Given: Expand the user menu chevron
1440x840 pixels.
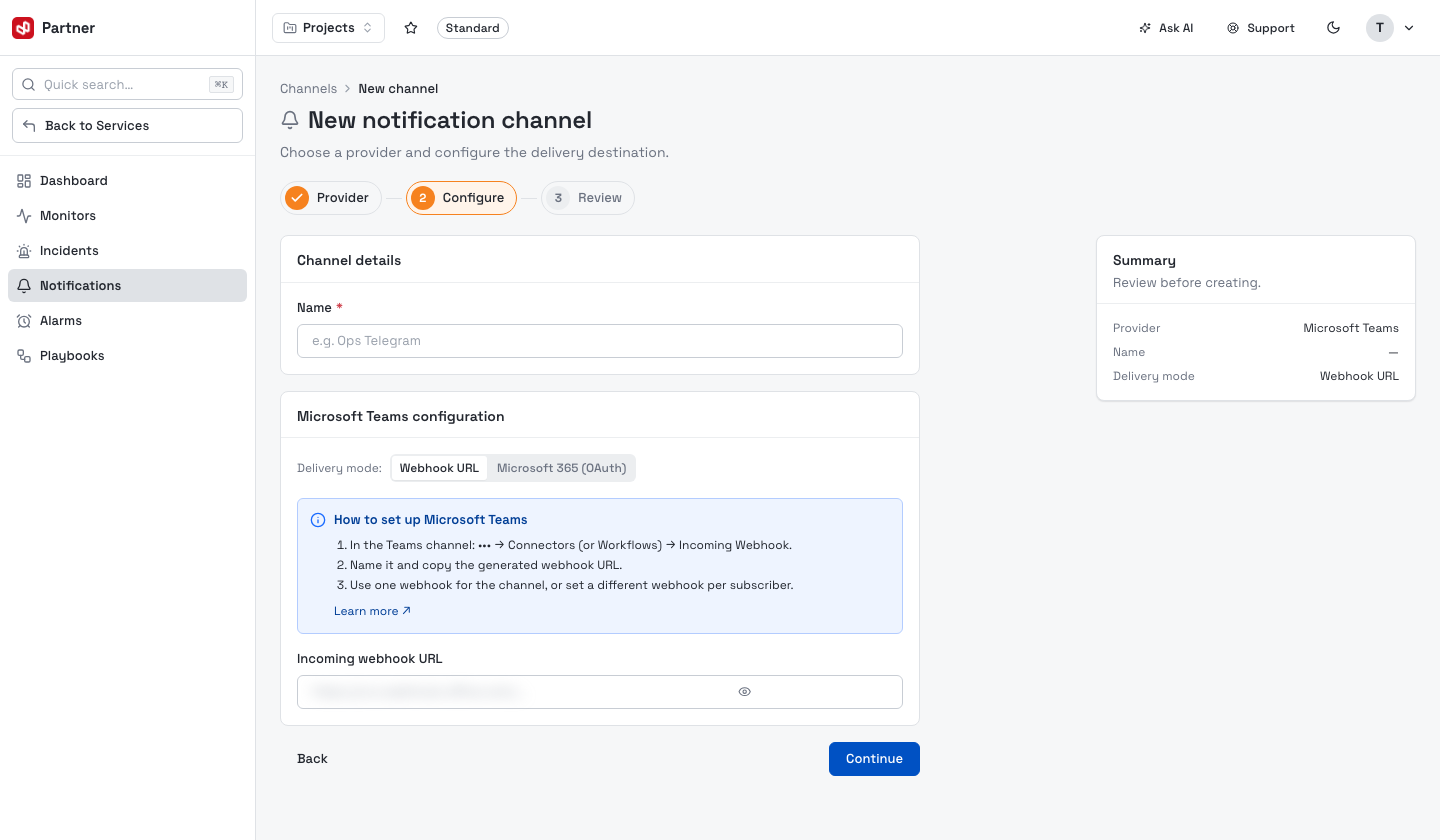Looking at the screenshot, I should click(1409, 28).
